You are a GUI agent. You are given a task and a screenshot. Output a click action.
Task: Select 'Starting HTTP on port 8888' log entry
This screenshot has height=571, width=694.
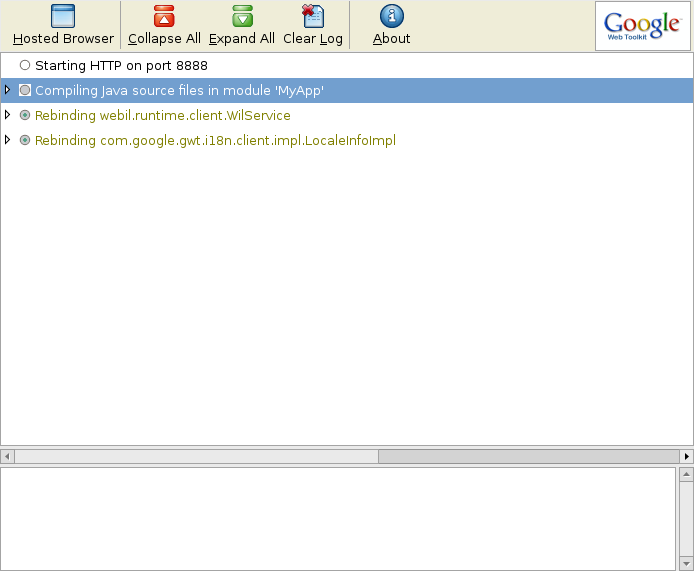[121, 65]
